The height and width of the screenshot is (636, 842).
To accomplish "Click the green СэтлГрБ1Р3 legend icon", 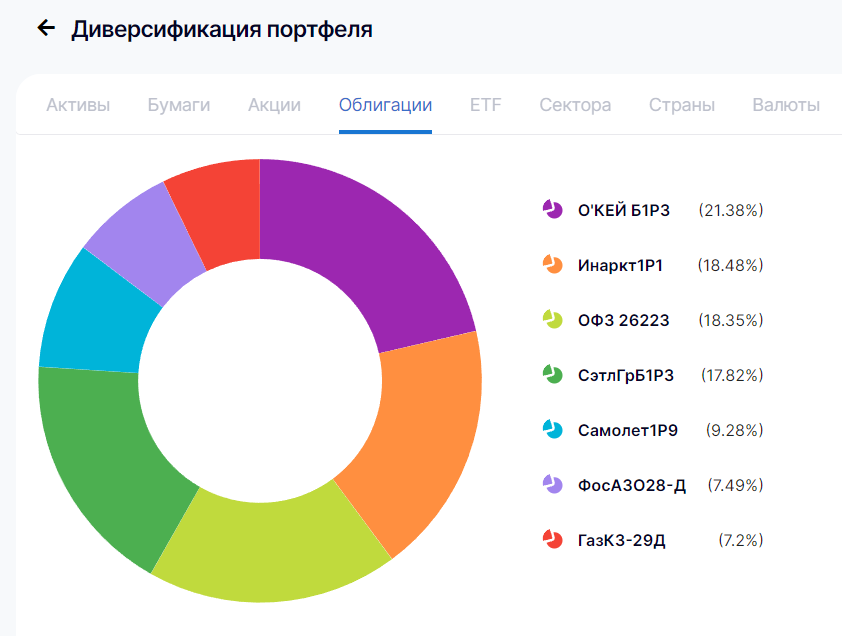I will point(553,374).
